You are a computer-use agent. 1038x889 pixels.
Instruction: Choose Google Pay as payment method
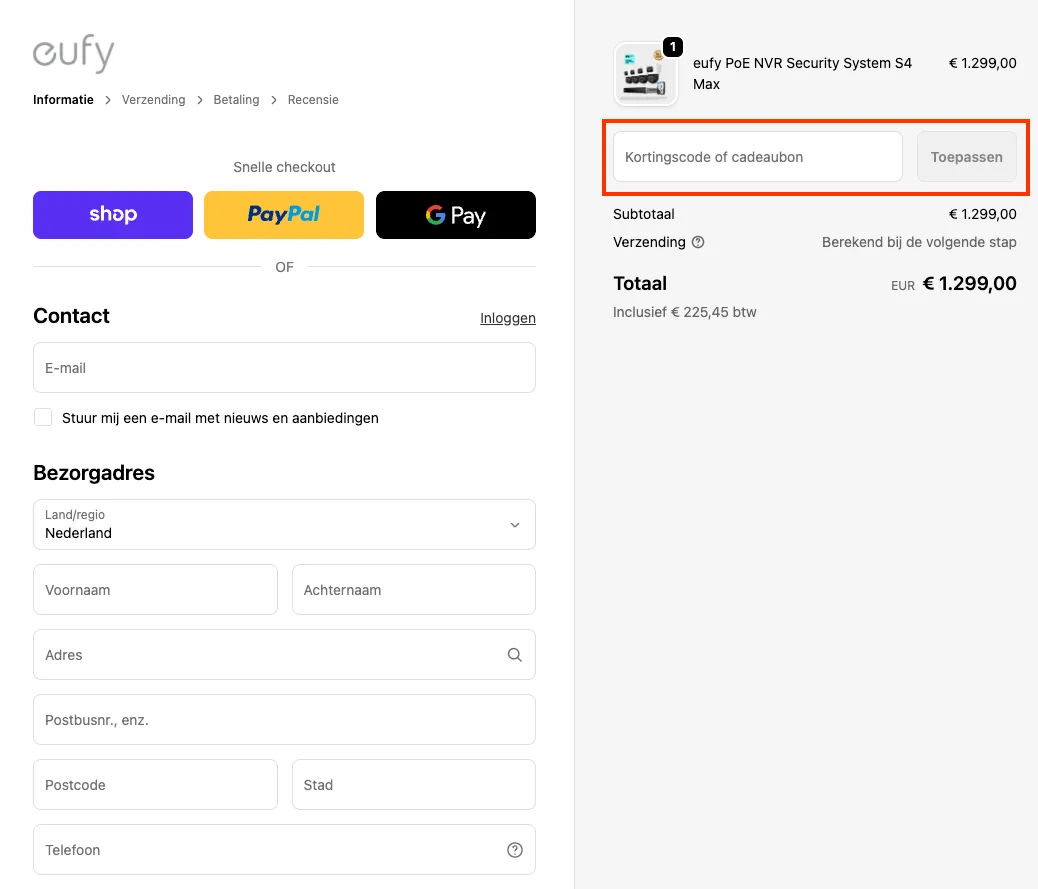[455, 214]
